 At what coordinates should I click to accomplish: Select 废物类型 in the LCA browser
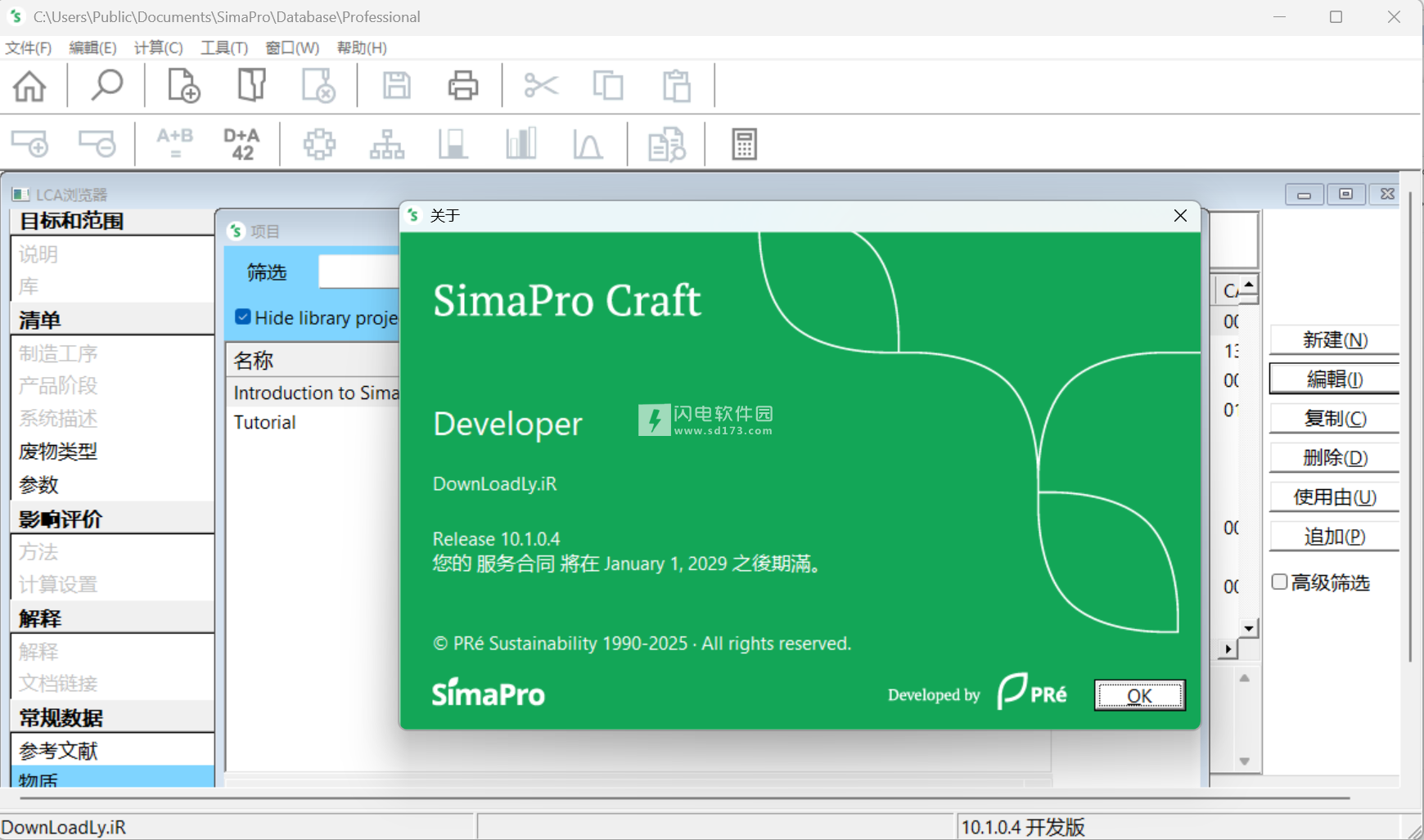(x=58, y=451)
